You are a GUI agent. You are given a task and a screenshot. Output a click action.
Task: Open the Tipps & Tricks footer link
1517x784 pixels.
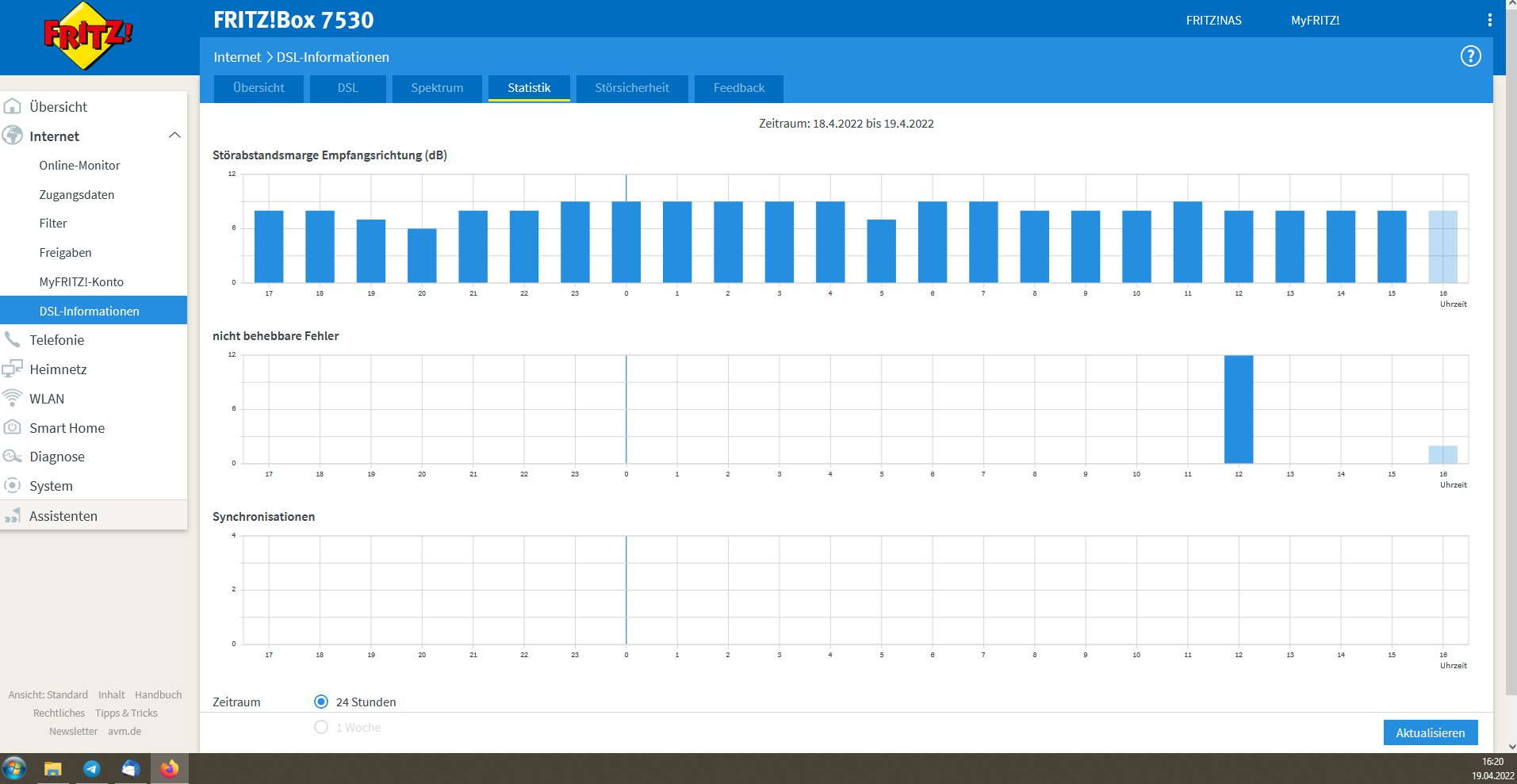(x=127, y=713)
